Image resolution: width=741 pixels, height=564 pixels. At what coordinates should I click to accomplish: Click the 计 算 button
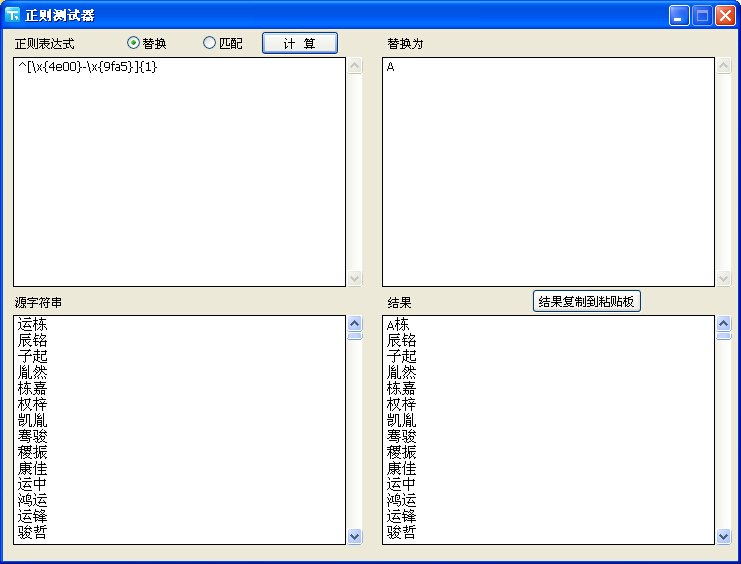coord(300,43)
